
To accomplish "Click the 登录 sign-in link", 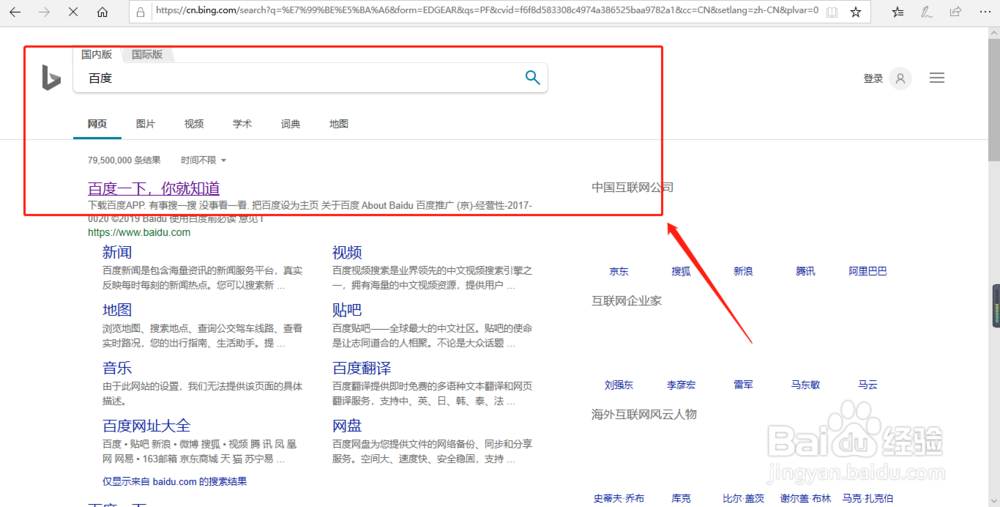I will point(873,78).
